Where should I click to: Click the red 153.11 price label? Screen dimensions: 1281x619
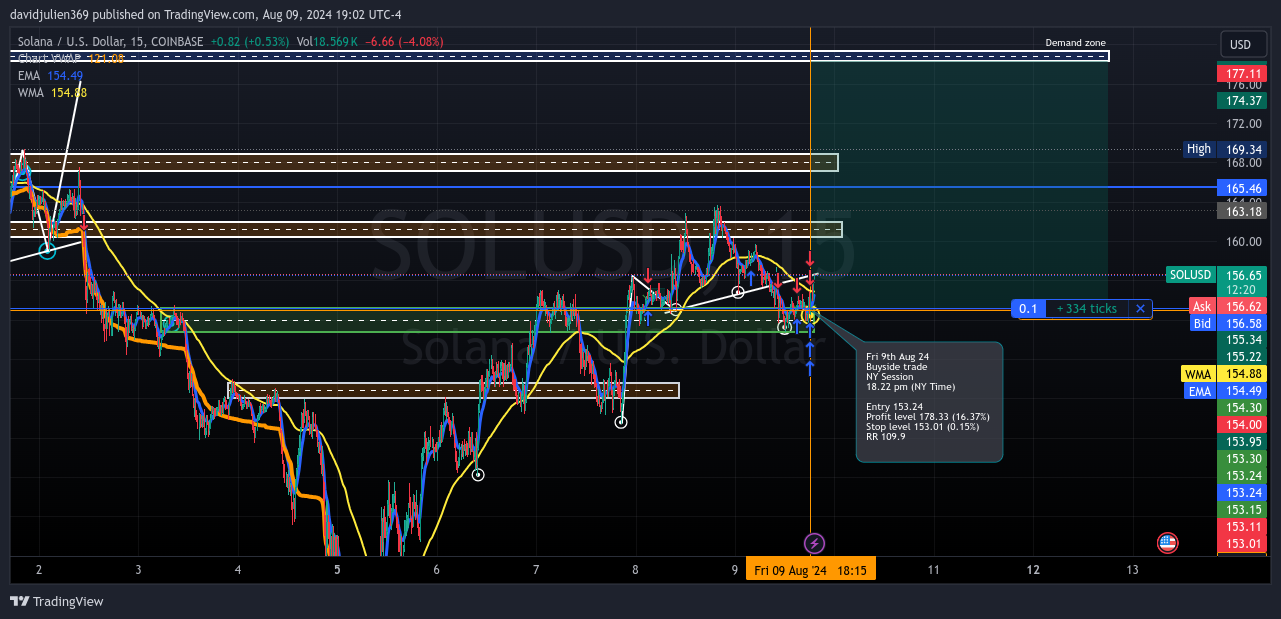[1242, 527]
